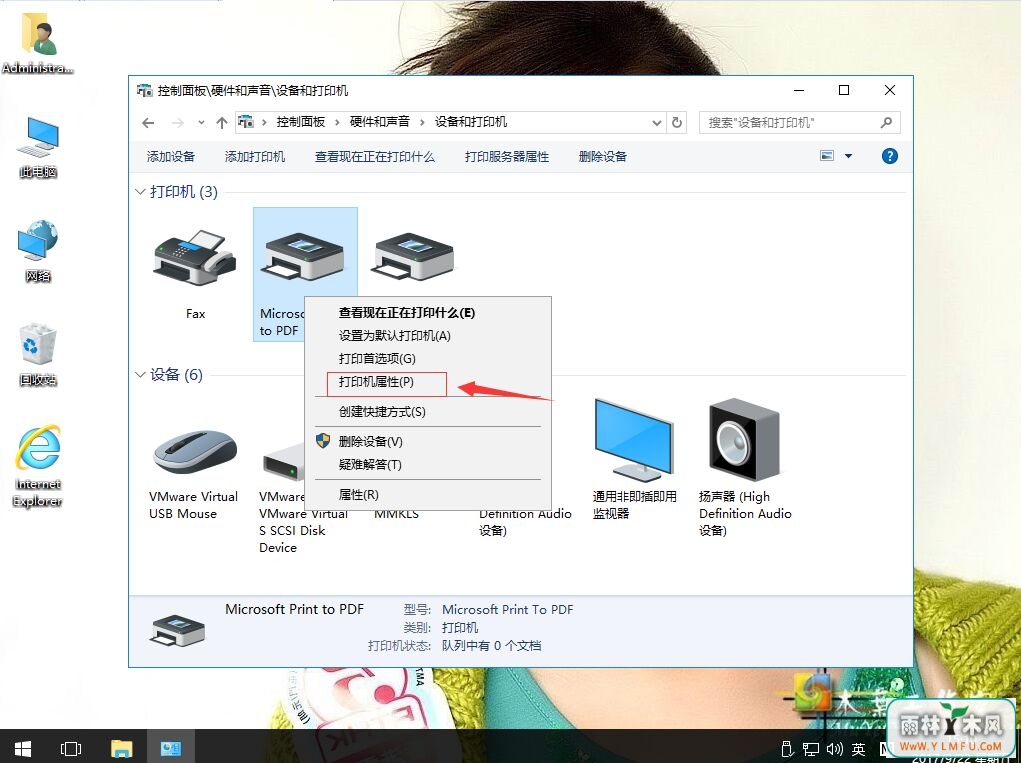The height and width of the screenshot is (763, 1021).
Task: Click 'See what's printing' toolbar button
Action: click(x=374, y=156)
